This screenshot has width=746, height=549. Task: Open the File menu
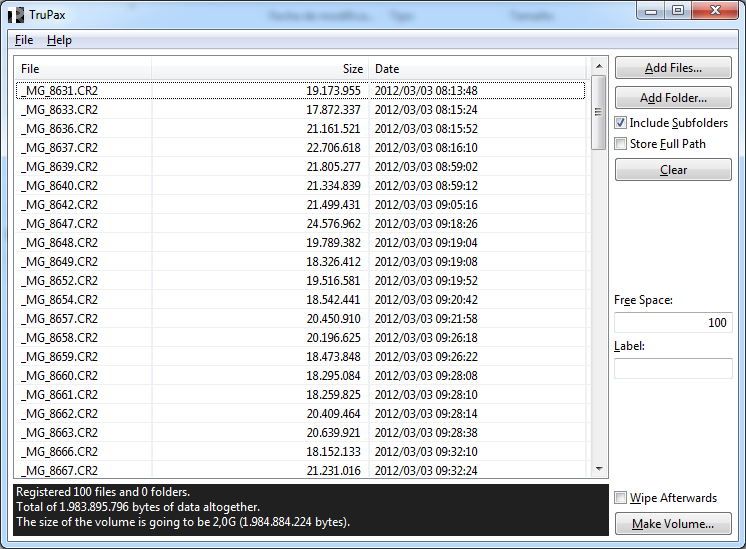(24, 40)
